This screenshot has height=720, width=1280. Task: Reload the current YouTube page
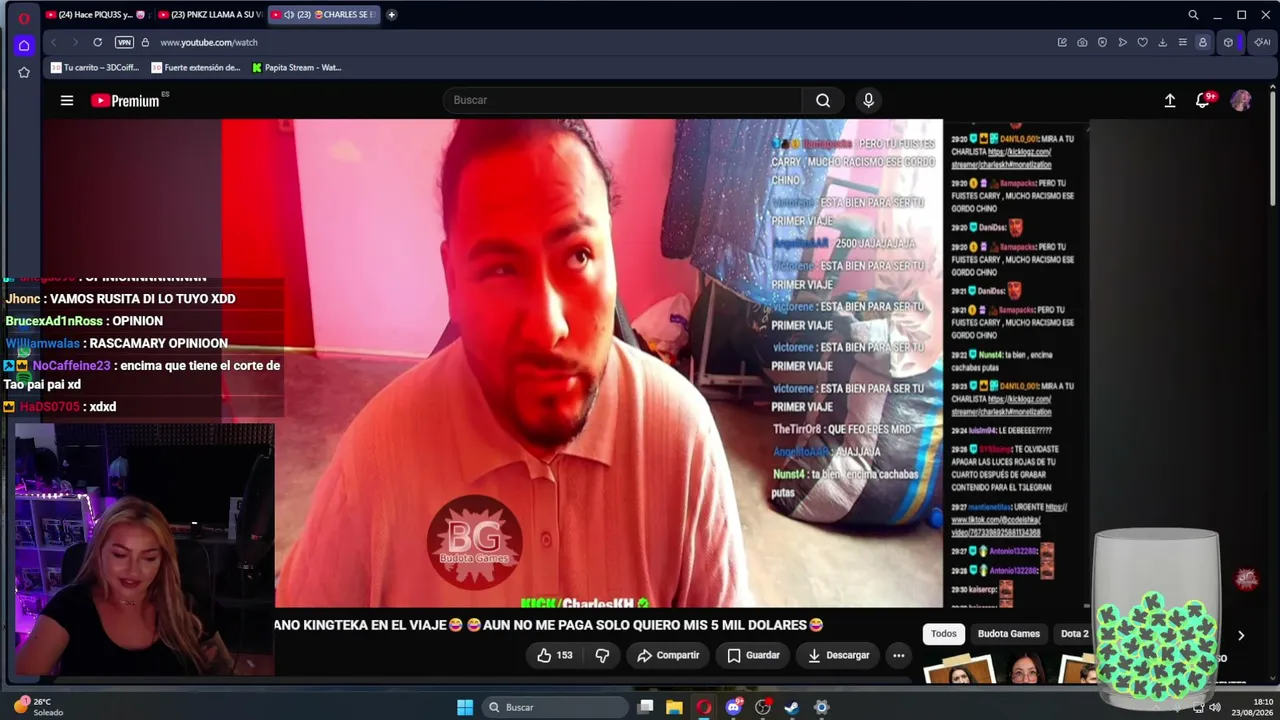97,42
